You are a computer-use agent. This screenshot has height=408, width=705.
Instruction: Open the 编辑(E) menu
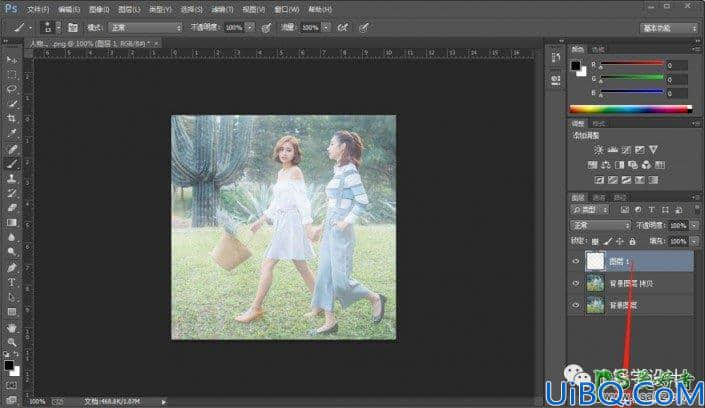tap(69, 9)
